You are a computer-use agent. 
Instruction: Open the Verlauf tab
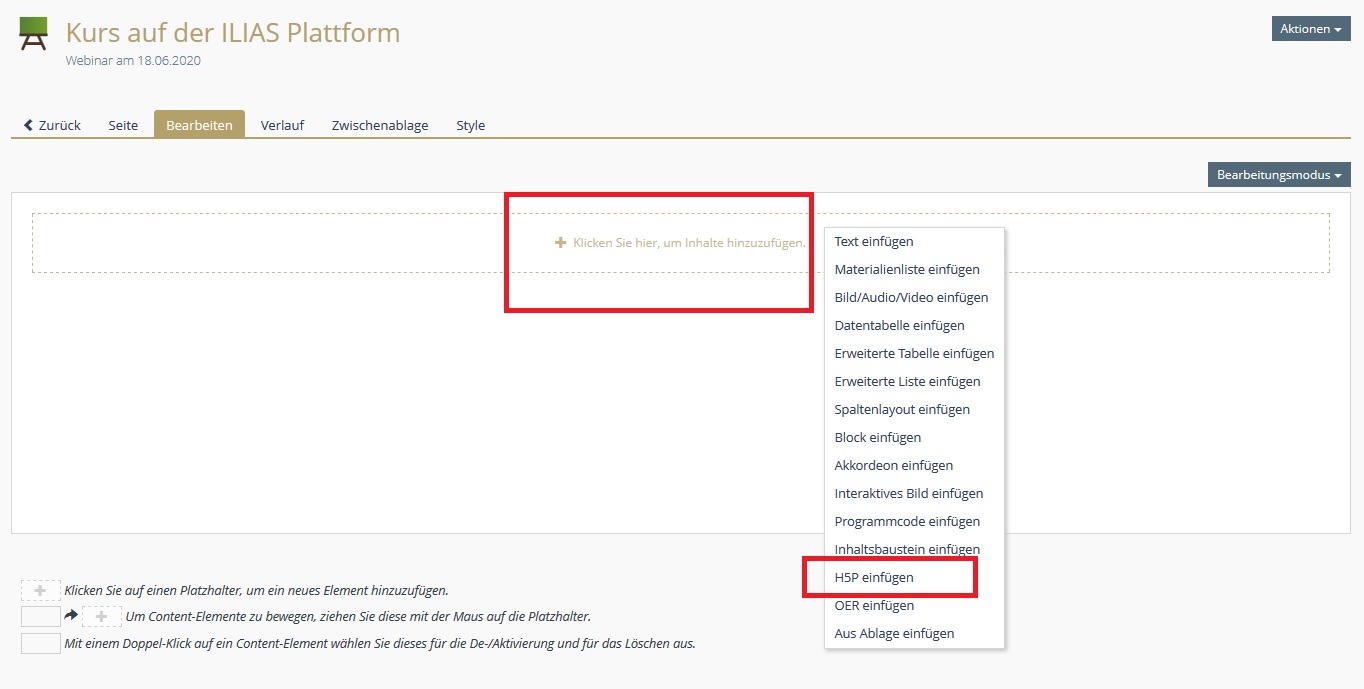click(282, 125)
